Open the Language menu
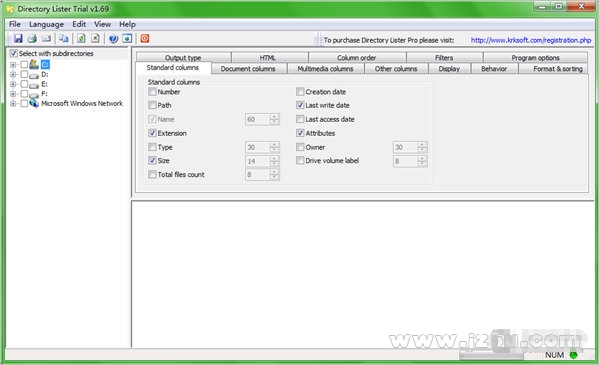The width and height of the screenshot is (599, 365). pos(47,24)
